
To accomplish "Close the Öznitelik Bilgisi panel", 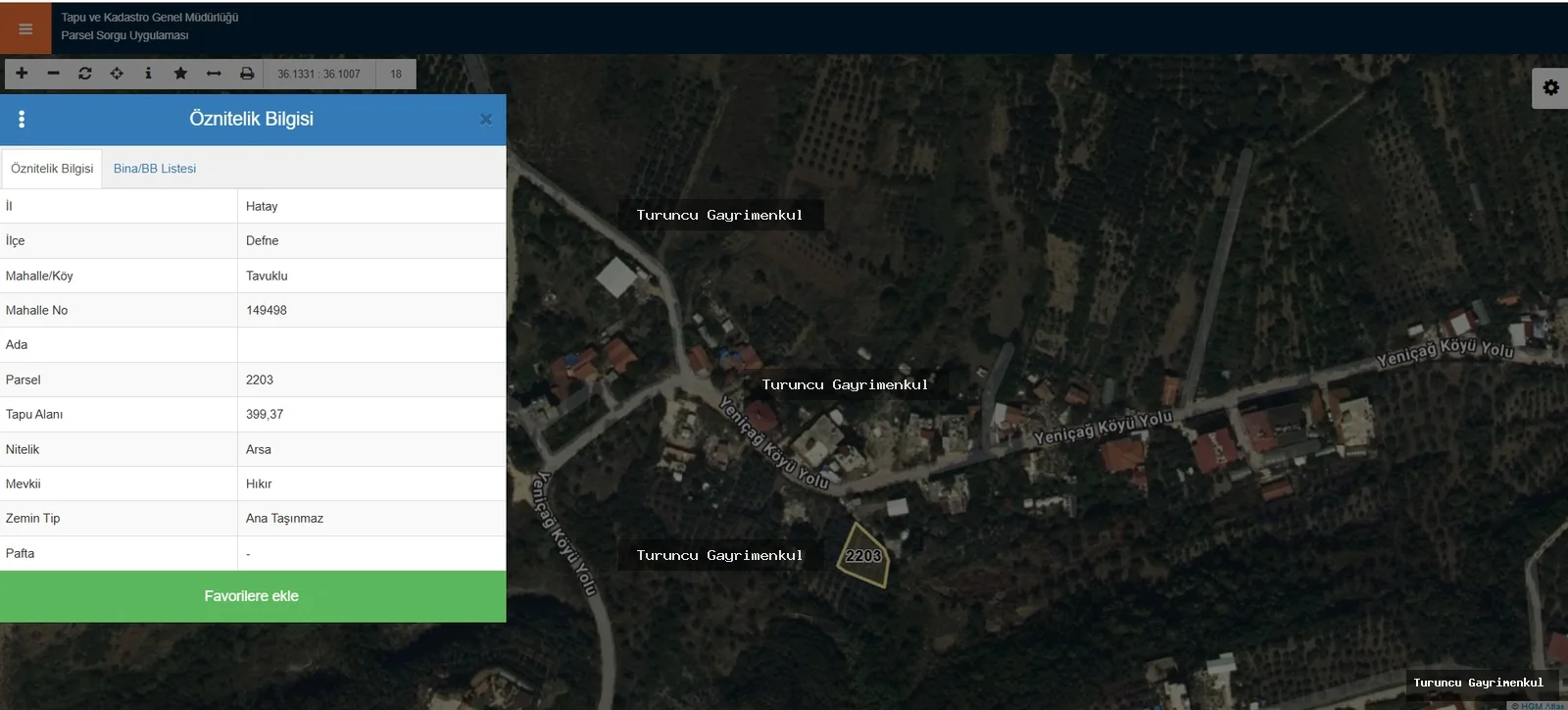I will 485,120.
